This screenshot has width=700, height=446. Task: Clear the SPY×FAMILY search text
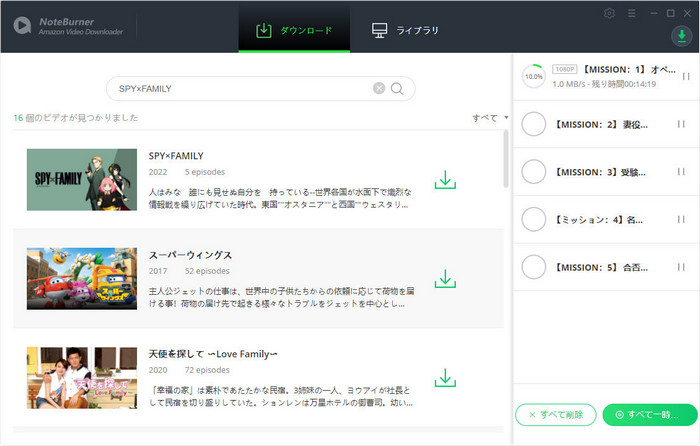[x=379, y=88]
